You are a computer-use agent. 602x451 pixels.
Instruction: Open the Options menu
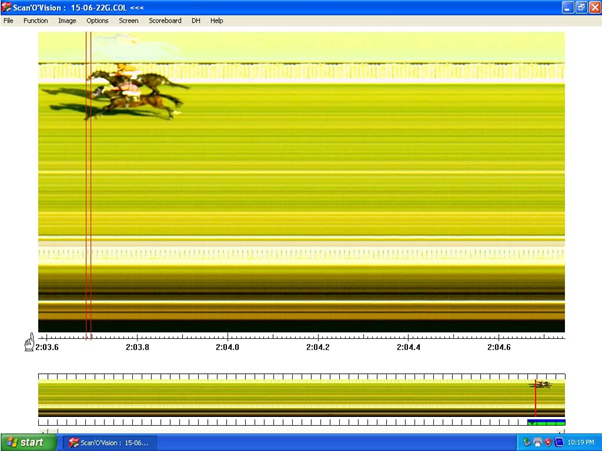pyautogui.click(x=97, y=20)
